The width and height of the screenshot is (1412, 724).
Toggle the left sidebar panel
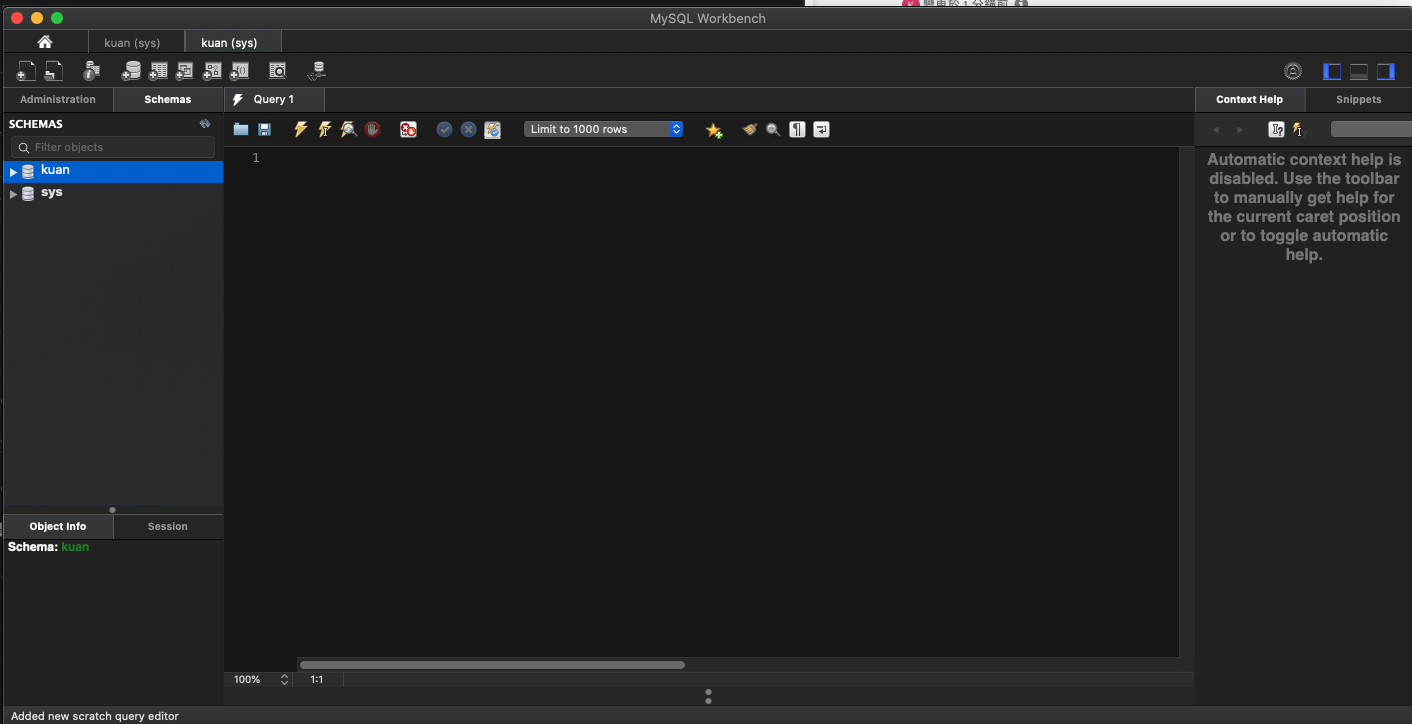click(x=1332, y=71)
